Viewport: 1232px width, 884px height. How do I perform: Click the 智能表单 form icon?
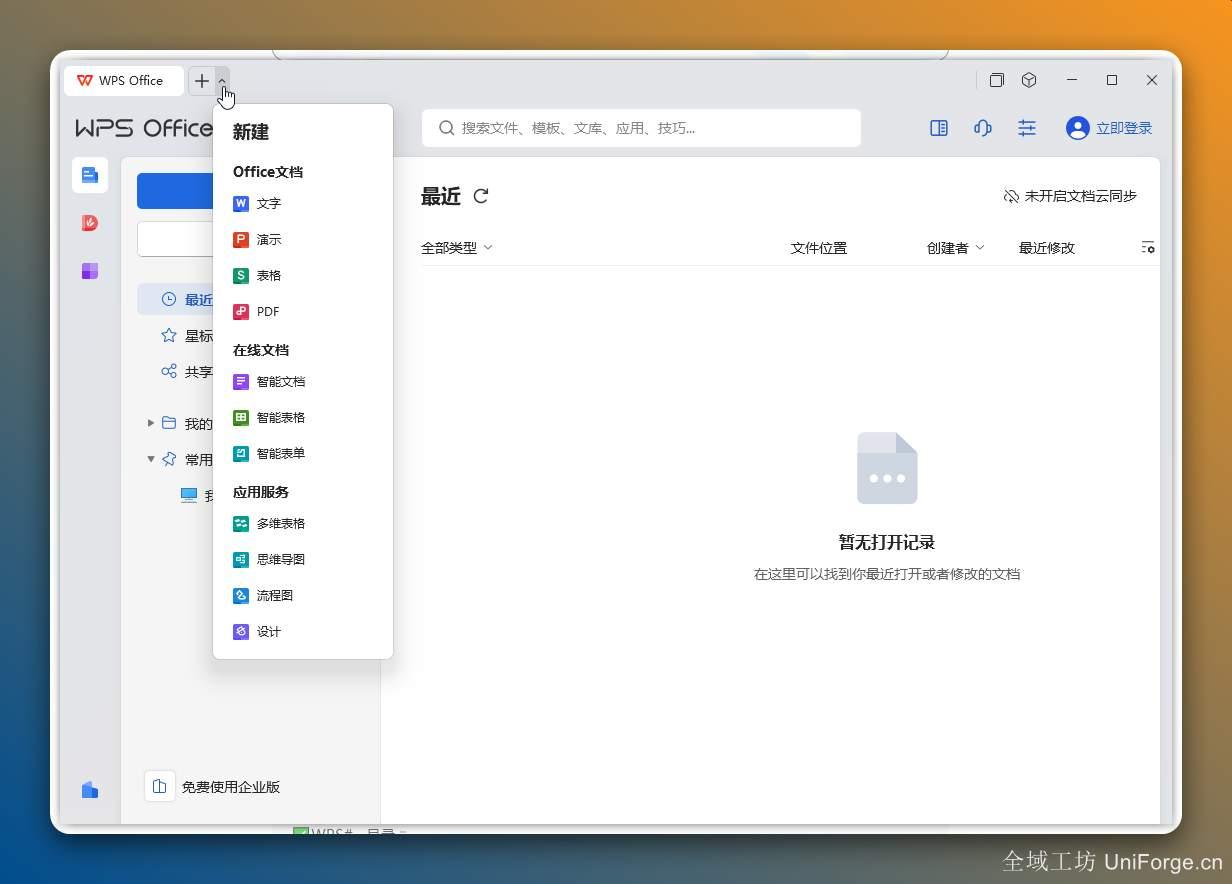click(241, 454)
